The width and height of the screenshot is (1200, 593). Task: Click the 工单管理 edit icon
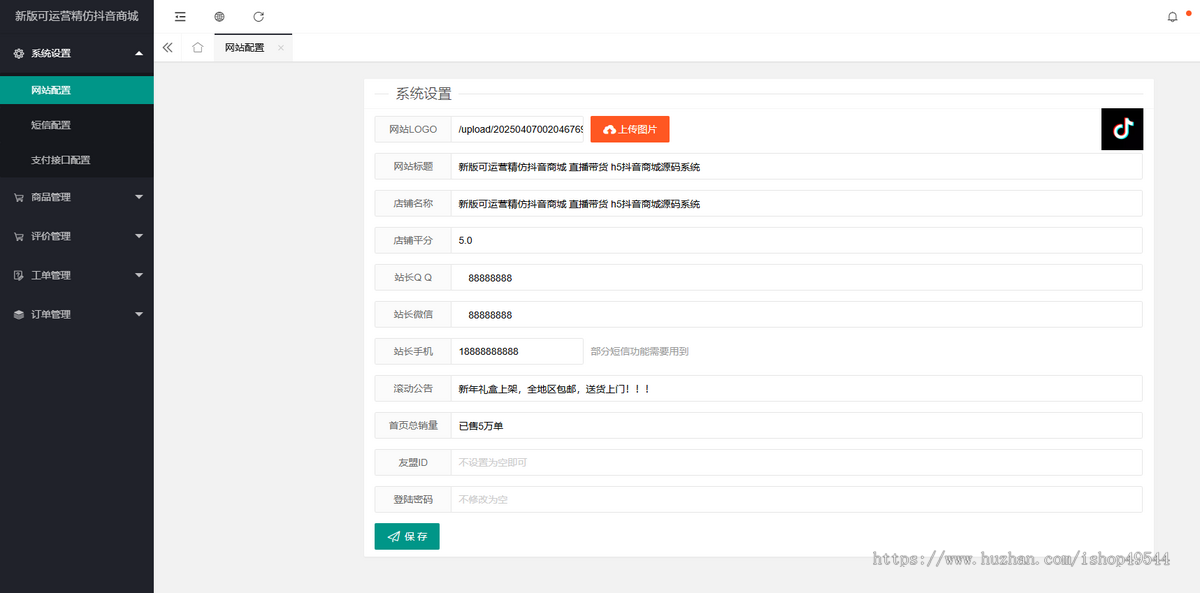pos(19,276)
